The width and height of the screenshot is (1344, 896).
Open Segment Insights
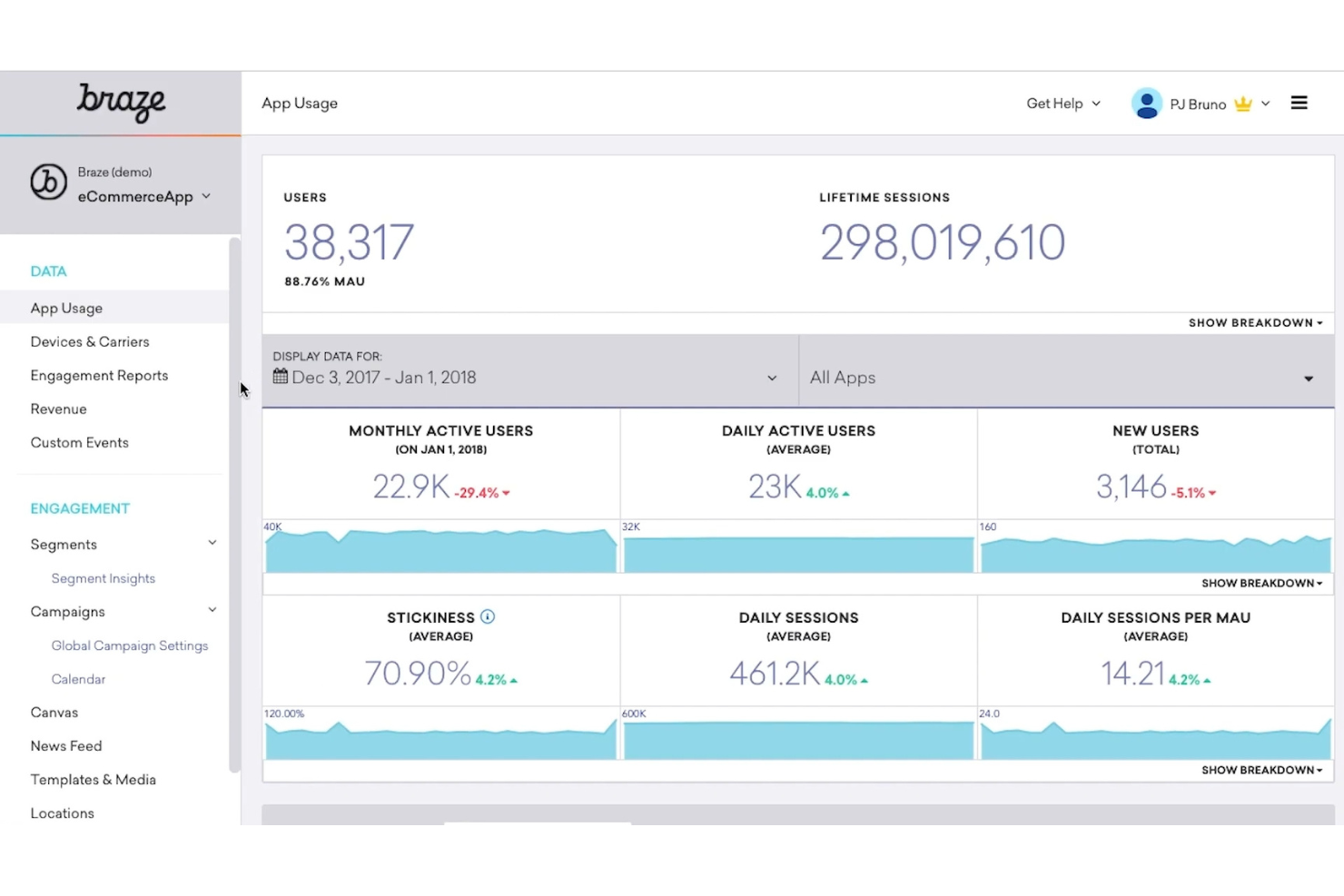click(x=103, y=578)
